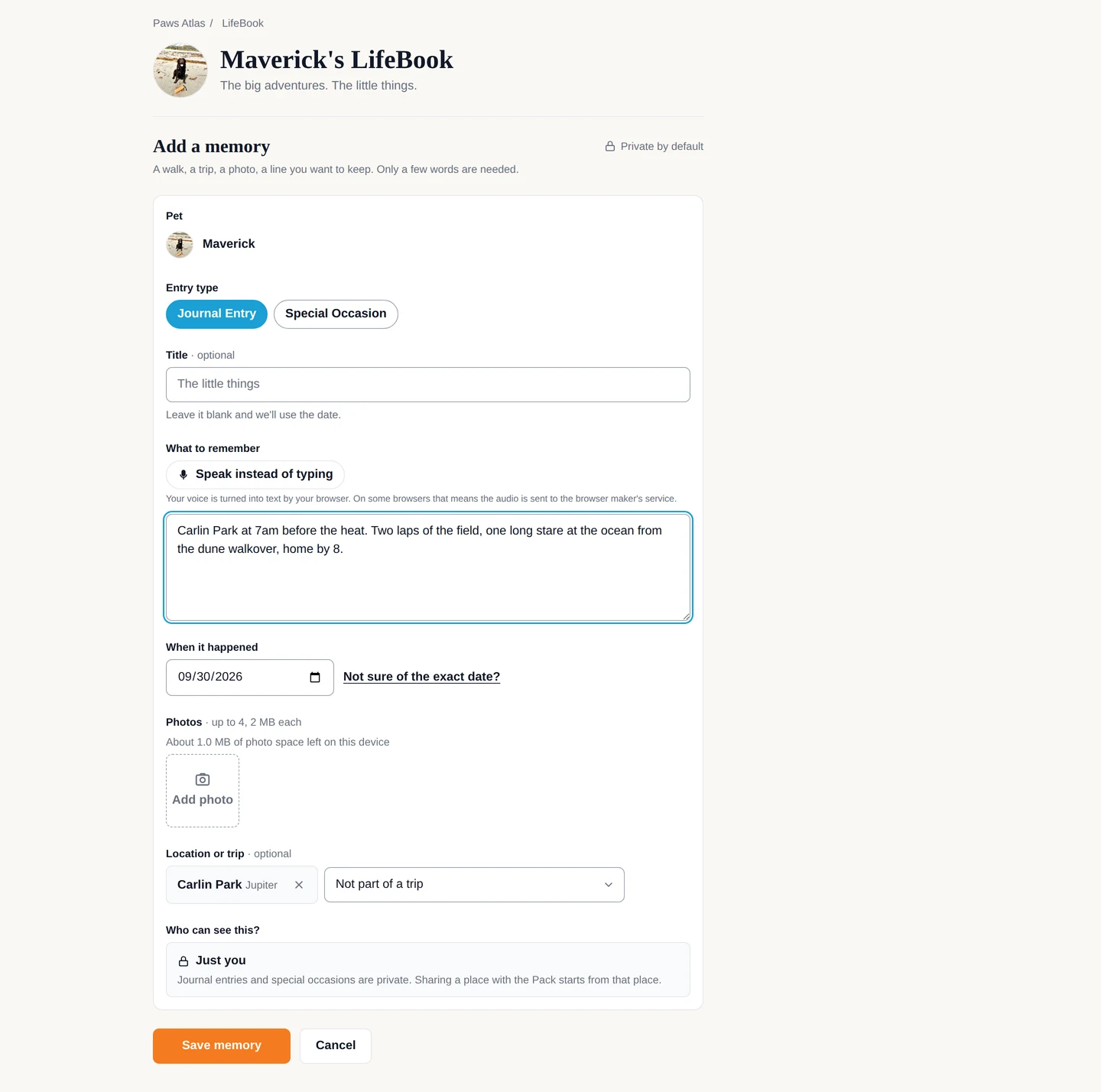This screenshot has height=1092, width=1101.
Task: Open the calendar picker icon
Action: coord(315,678)
